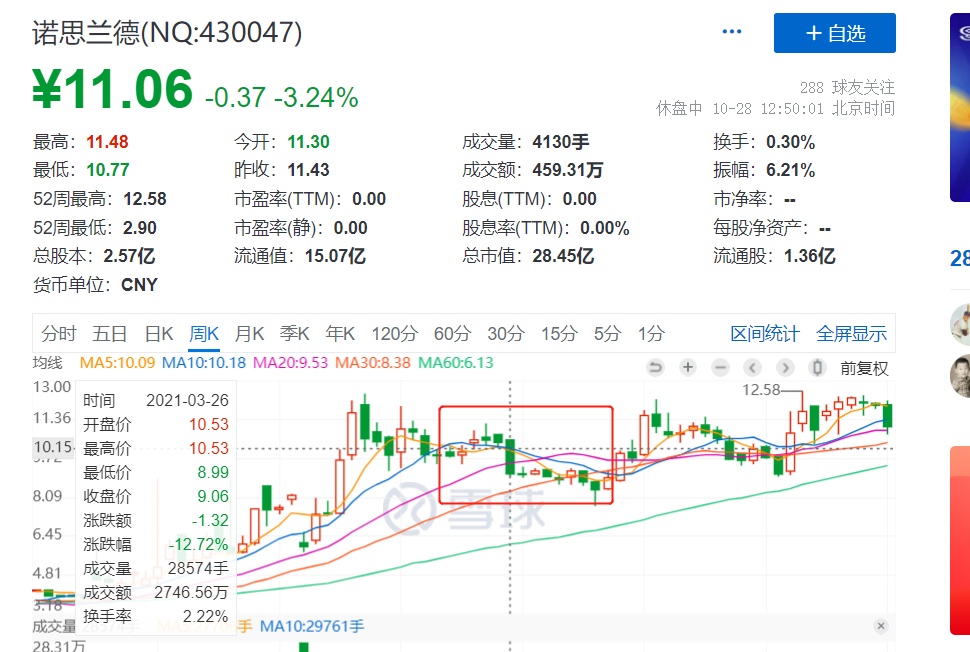
Task: Switch to 五日 chart tab
Action: pyautogui.click(x=109, y=334)
